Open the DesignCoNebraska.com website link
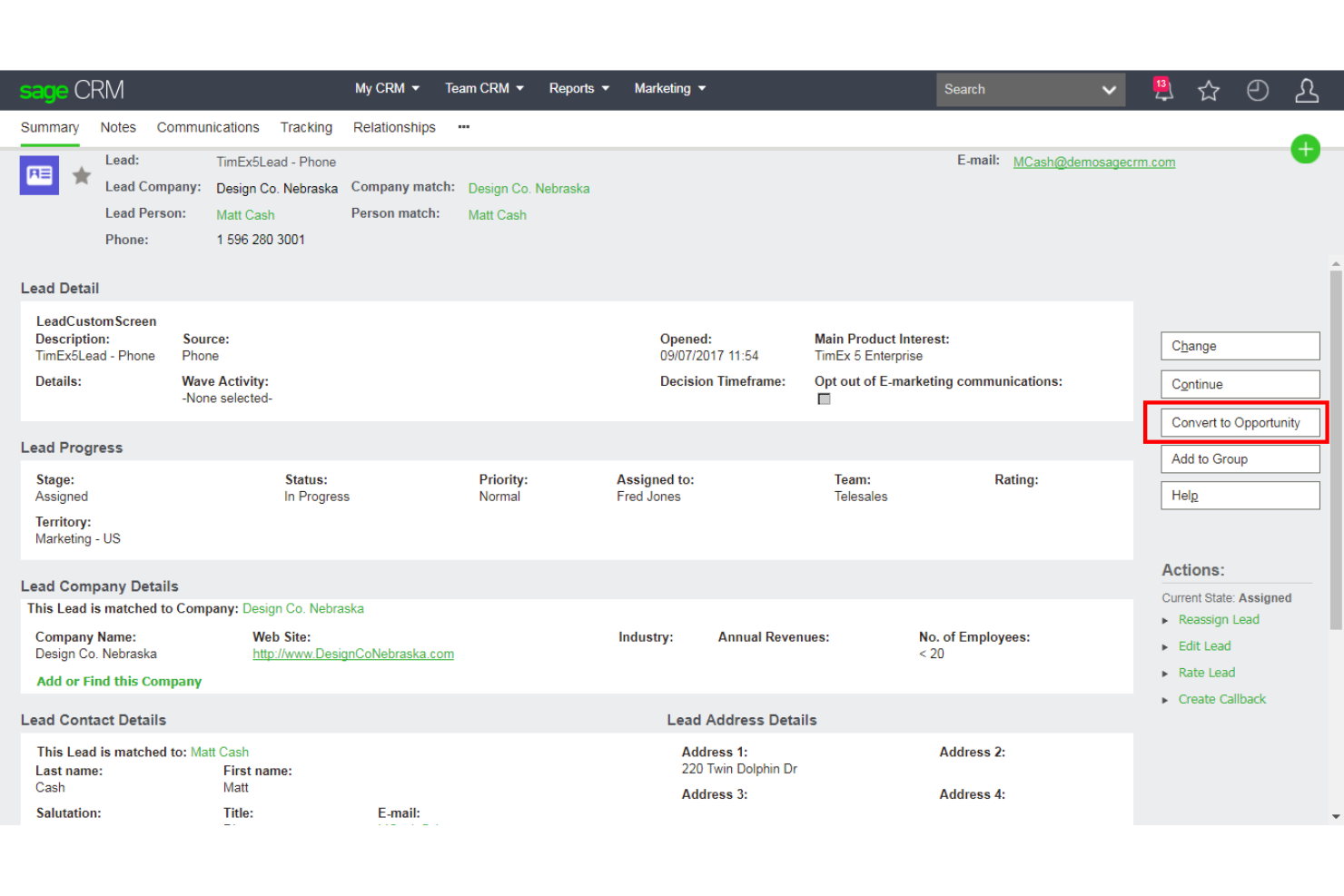Image resolution: width=1344 pixels, height=896 pixels. (x=352, y=654)
